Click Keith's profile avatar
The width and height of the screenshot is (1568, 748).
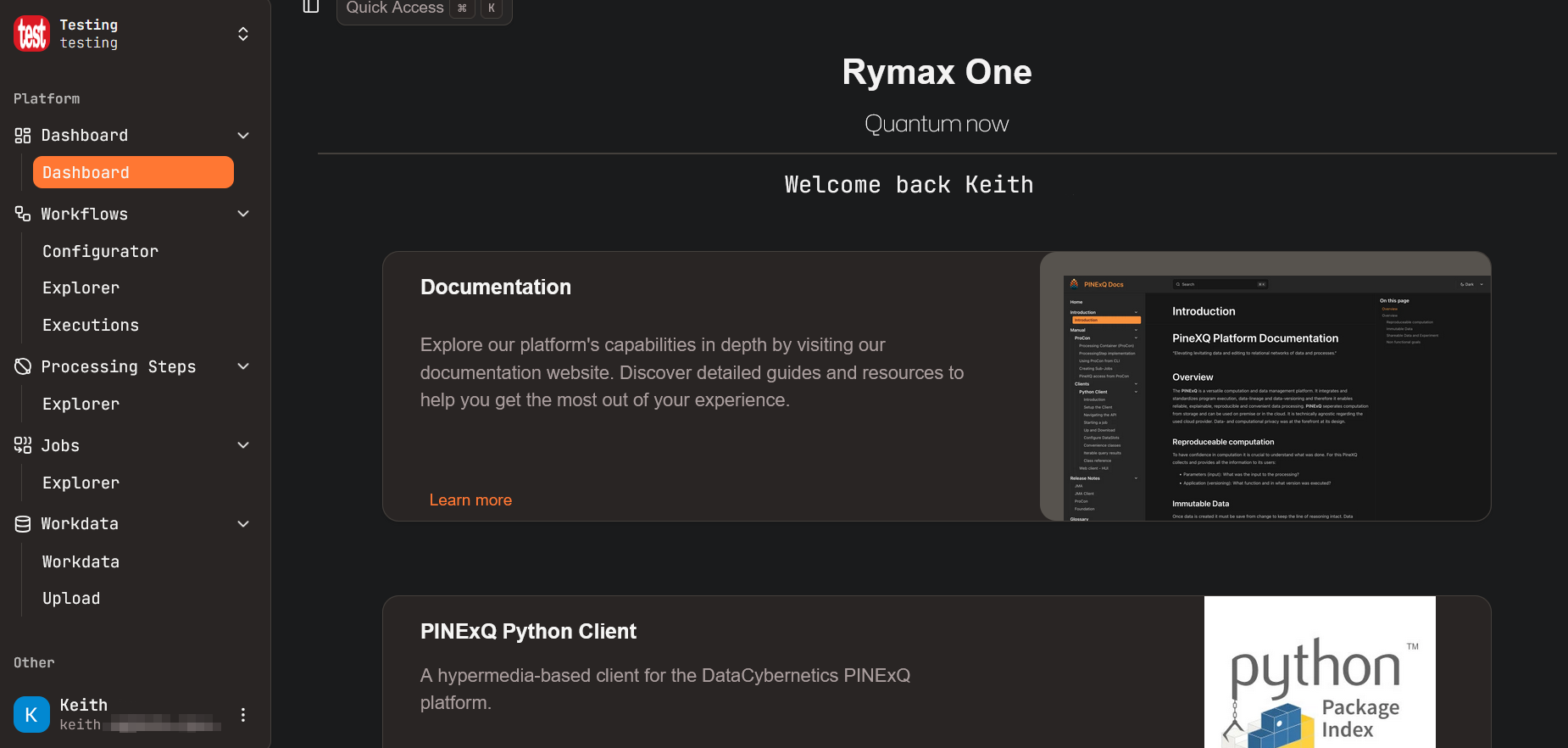(x=32, y=715)
